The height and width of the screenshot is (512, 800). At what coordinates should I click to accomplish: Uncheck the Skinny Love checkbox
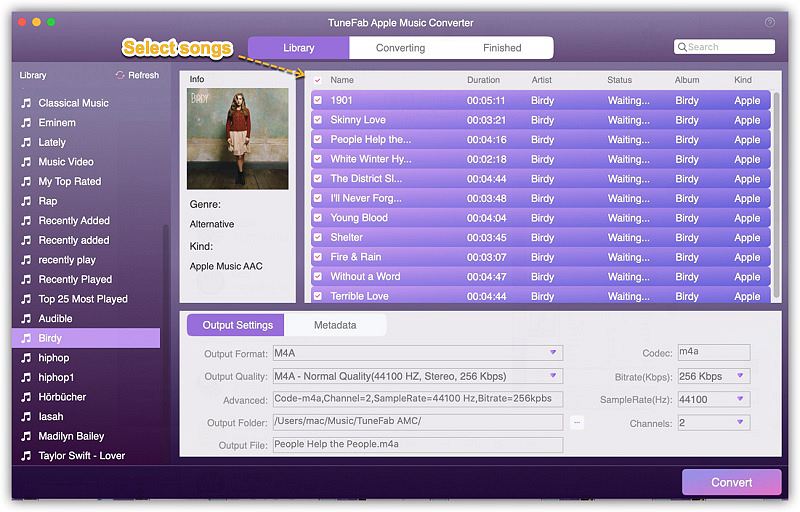click(317, 120)
